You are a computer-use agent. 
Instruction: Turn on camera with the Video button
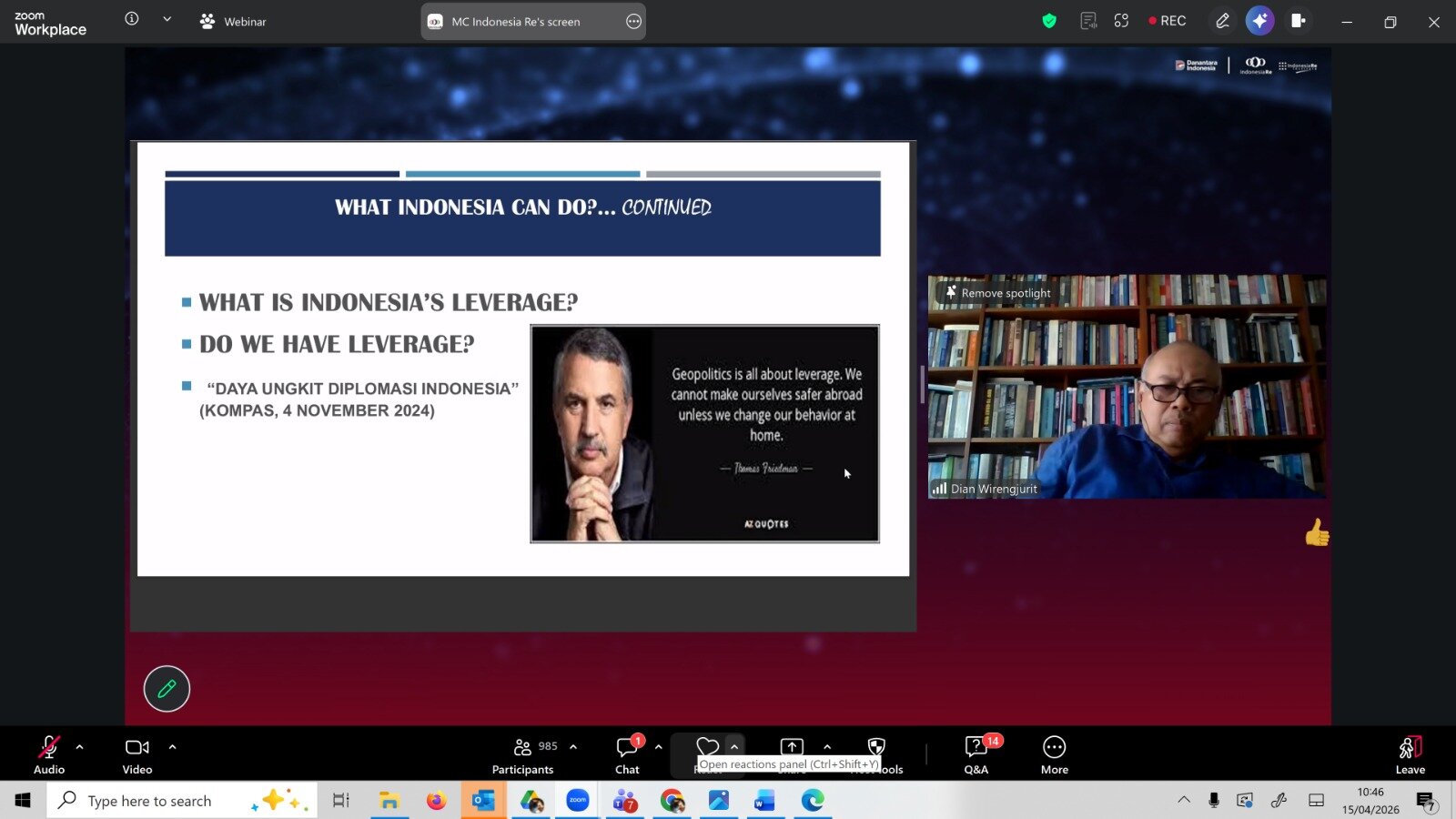pos(137,755)
